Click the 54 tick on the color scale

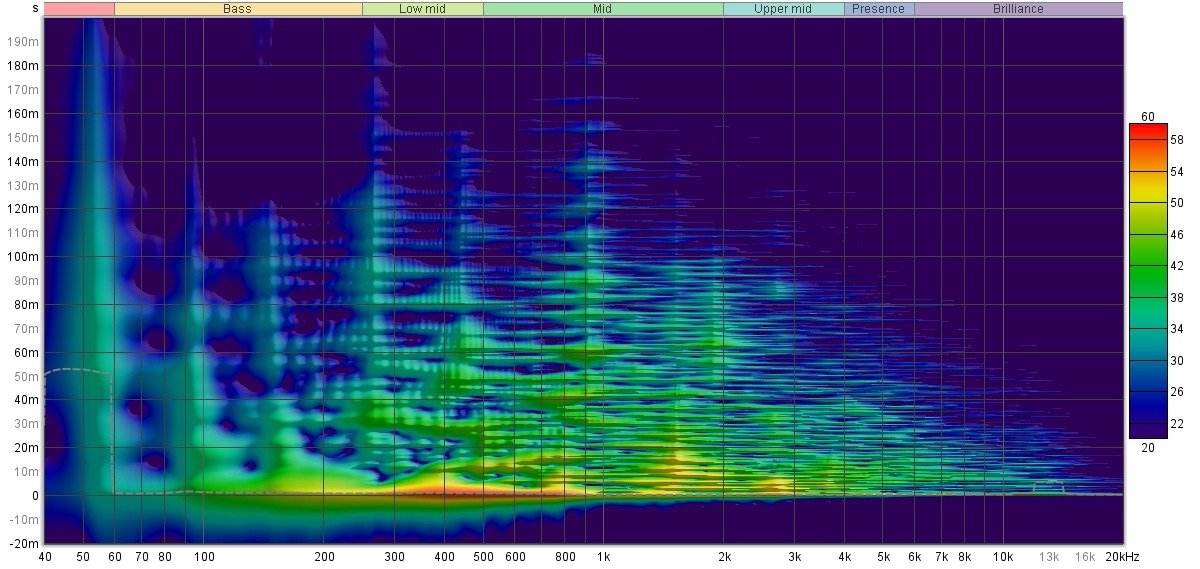[1177, 172]
